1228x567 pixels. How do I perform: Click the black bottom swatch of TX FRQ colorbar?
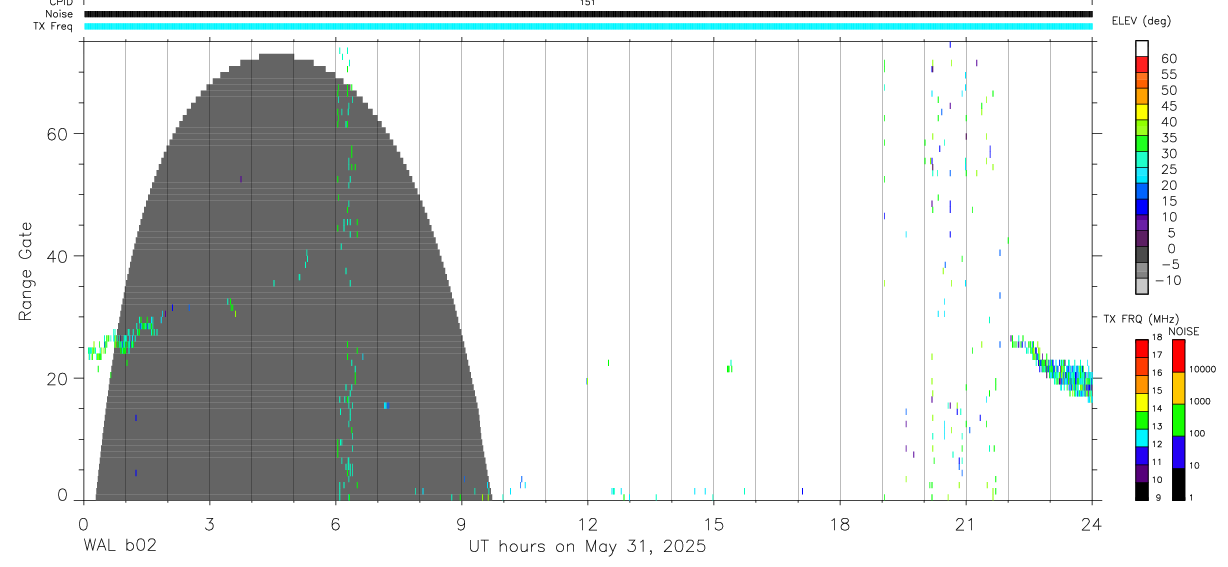pos(1142,491)
